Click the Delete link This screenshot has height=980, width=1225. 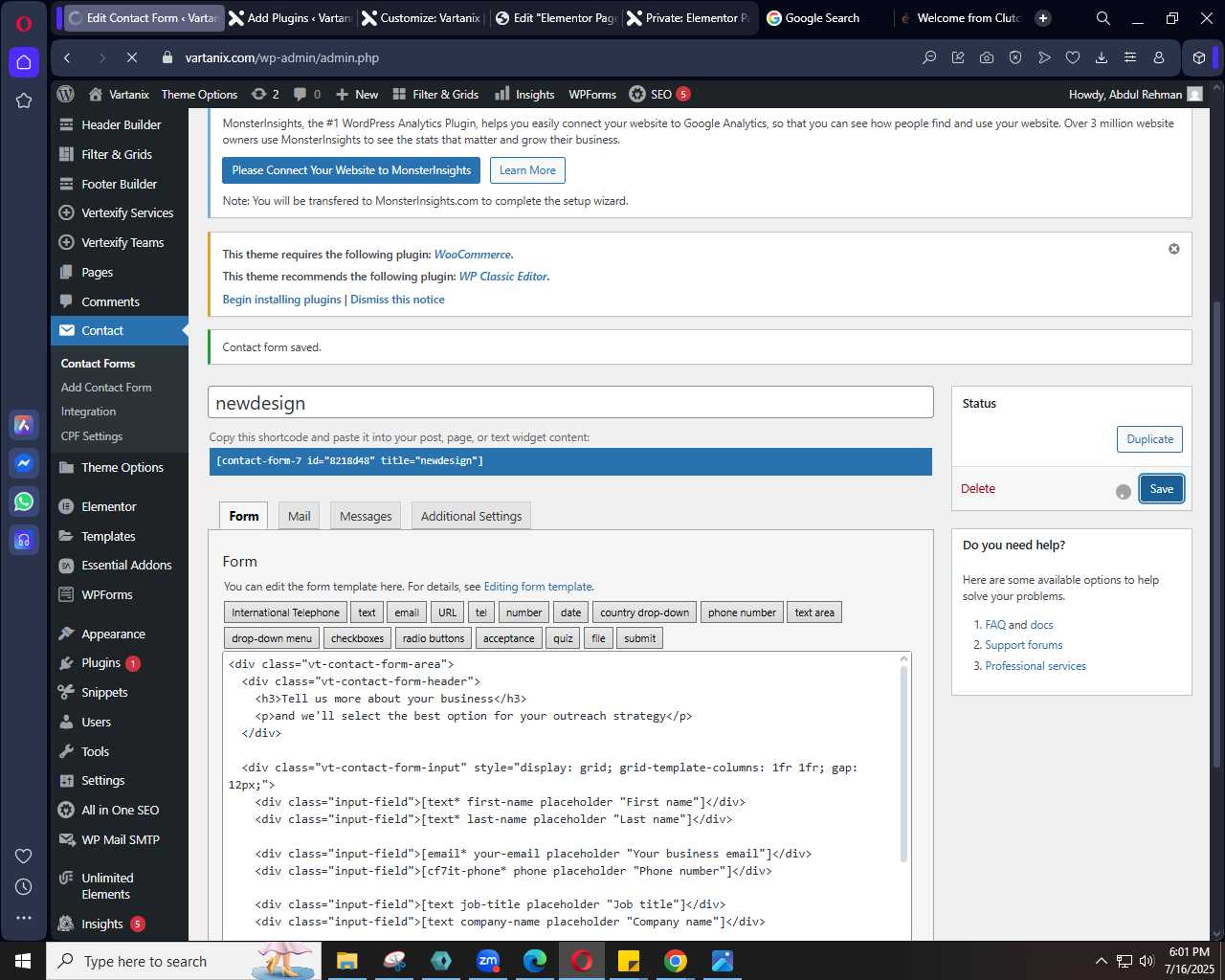click(978, 489)
